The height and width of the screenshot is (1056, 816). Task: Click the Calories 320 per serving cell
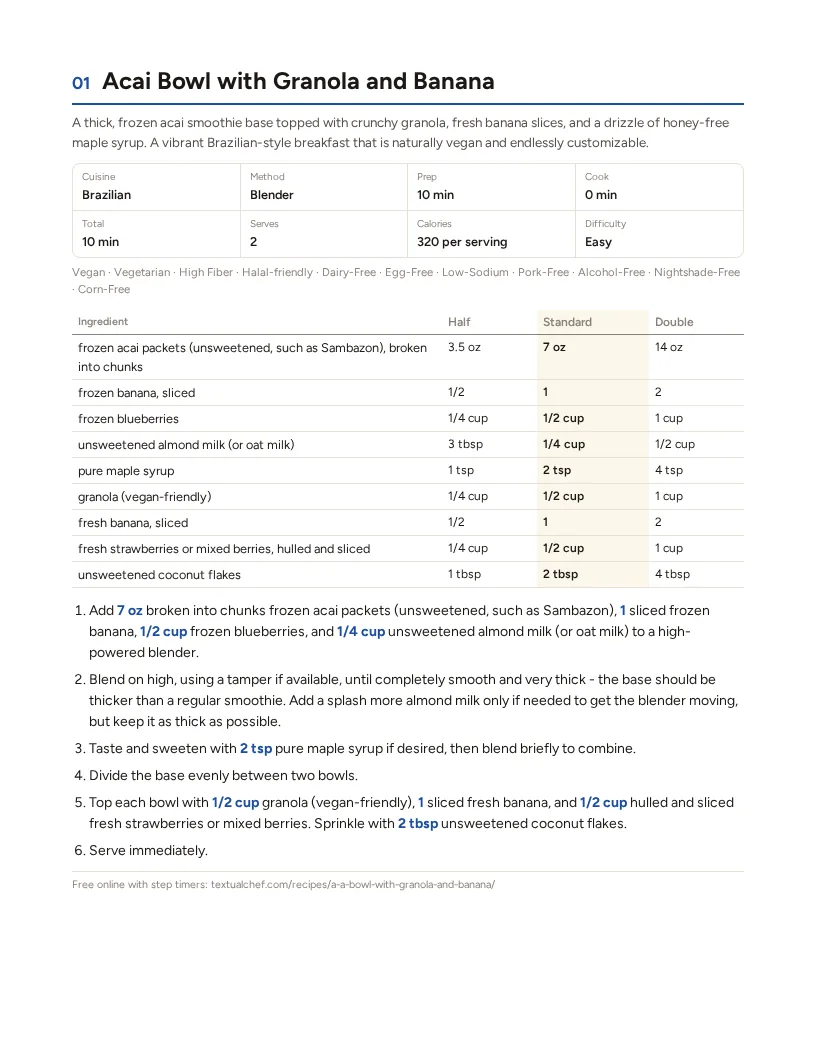[491, 234]
